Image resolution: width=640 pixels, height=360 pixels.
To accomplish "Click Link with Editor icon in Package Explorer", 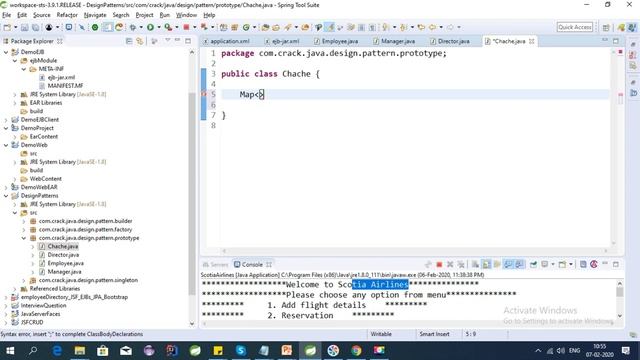I will coord(140,41).
